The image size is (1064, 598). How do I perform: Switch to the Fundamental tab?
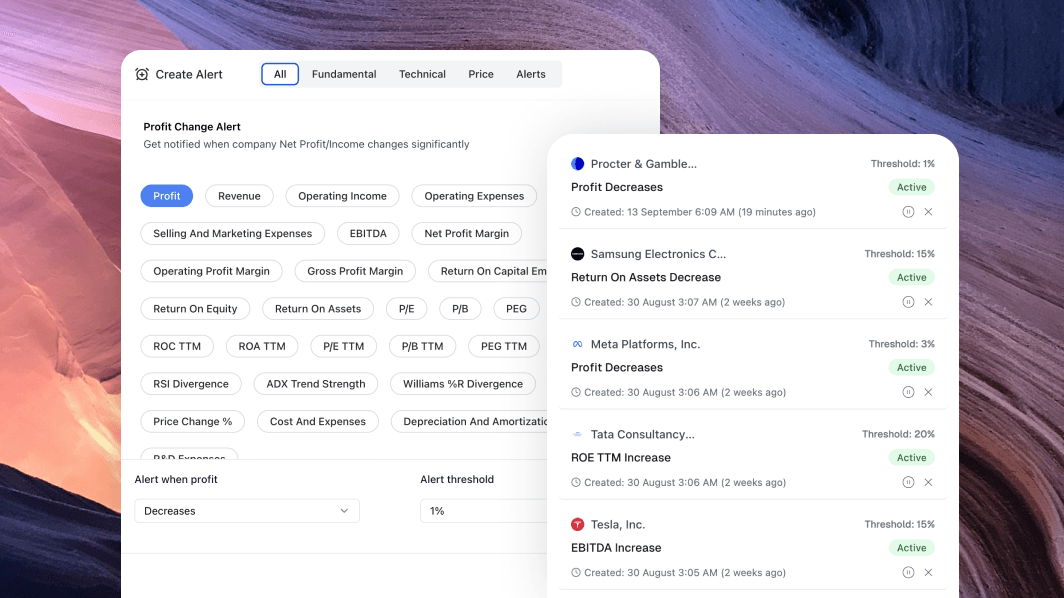tap(344, 74)
